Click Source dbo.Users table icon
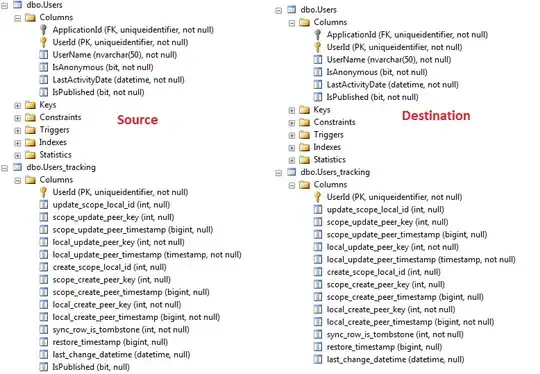The width and height of the screenshot is (540, 374). click(x=17, y=4)
